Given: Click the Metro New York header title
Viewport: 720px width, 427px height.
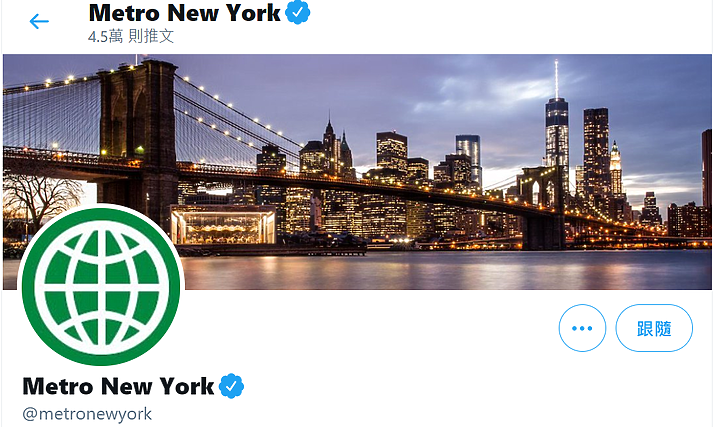Looking at the screenshot, I should coord(184,13).
